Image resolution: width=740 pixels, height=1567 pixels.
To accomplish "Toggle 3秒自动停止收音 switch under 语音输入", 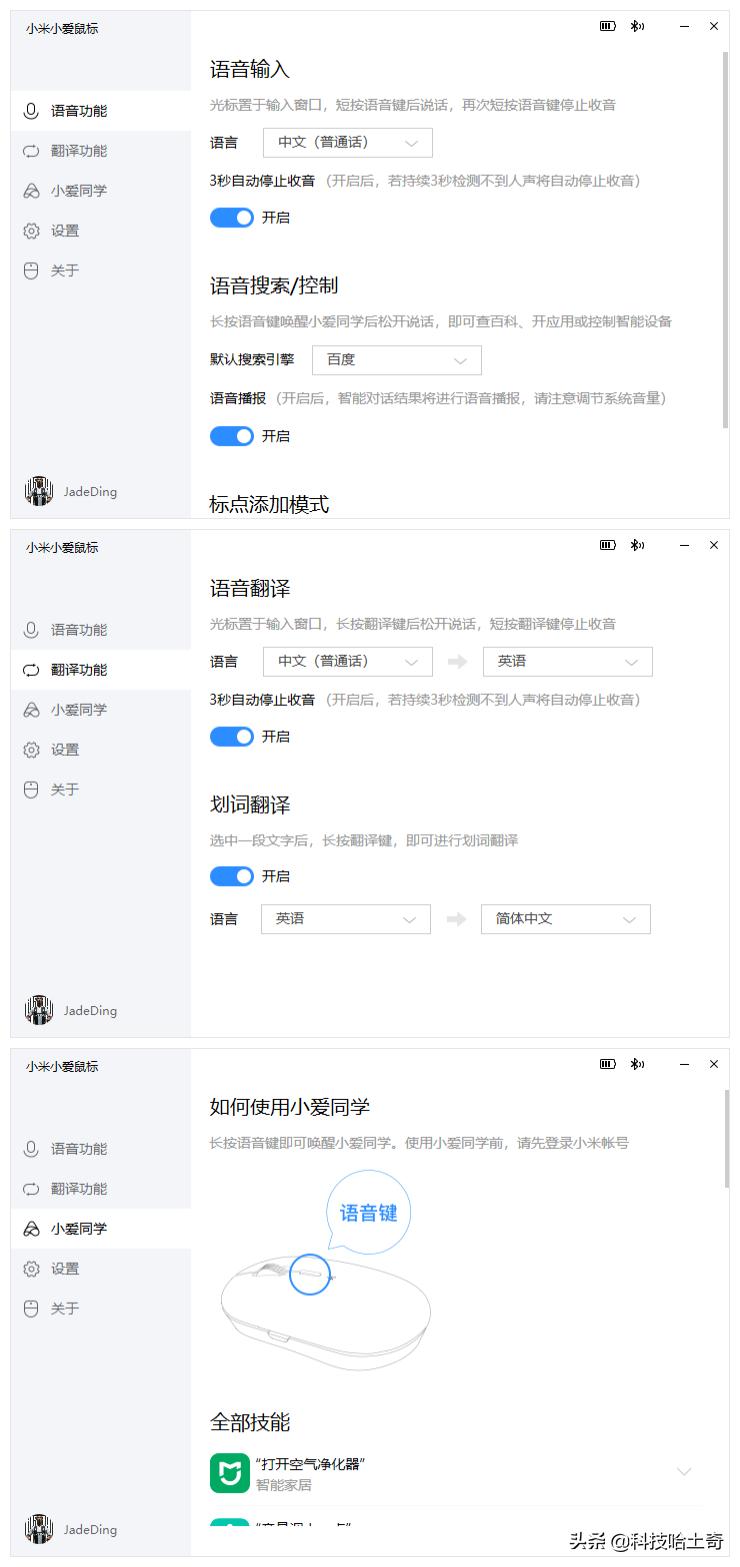I will click(232, 217).
